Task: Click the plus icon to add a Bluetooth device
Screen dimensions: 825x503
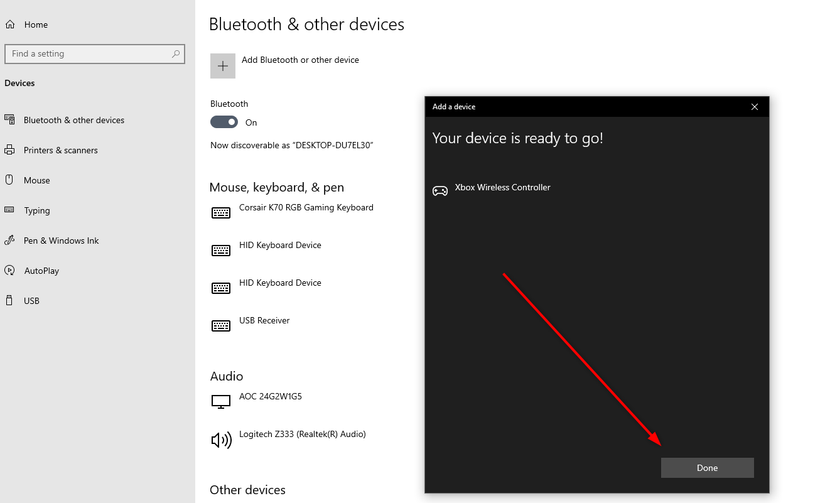Action: coord(223,66)
